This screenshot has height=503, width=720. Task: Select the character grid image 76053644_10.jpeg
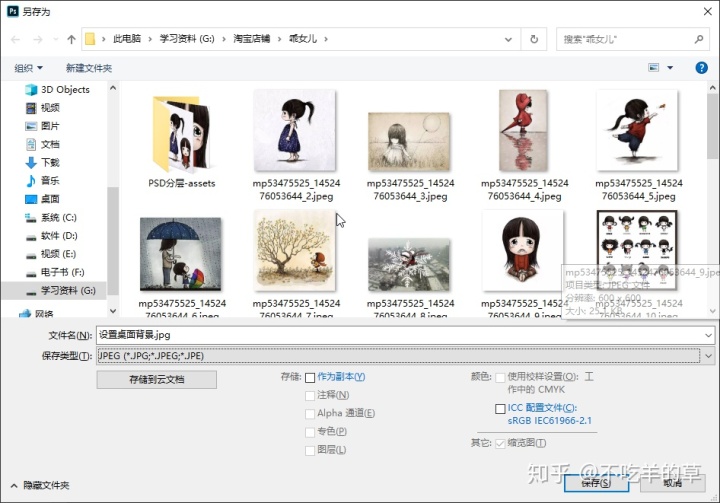[x=637, y=250]
